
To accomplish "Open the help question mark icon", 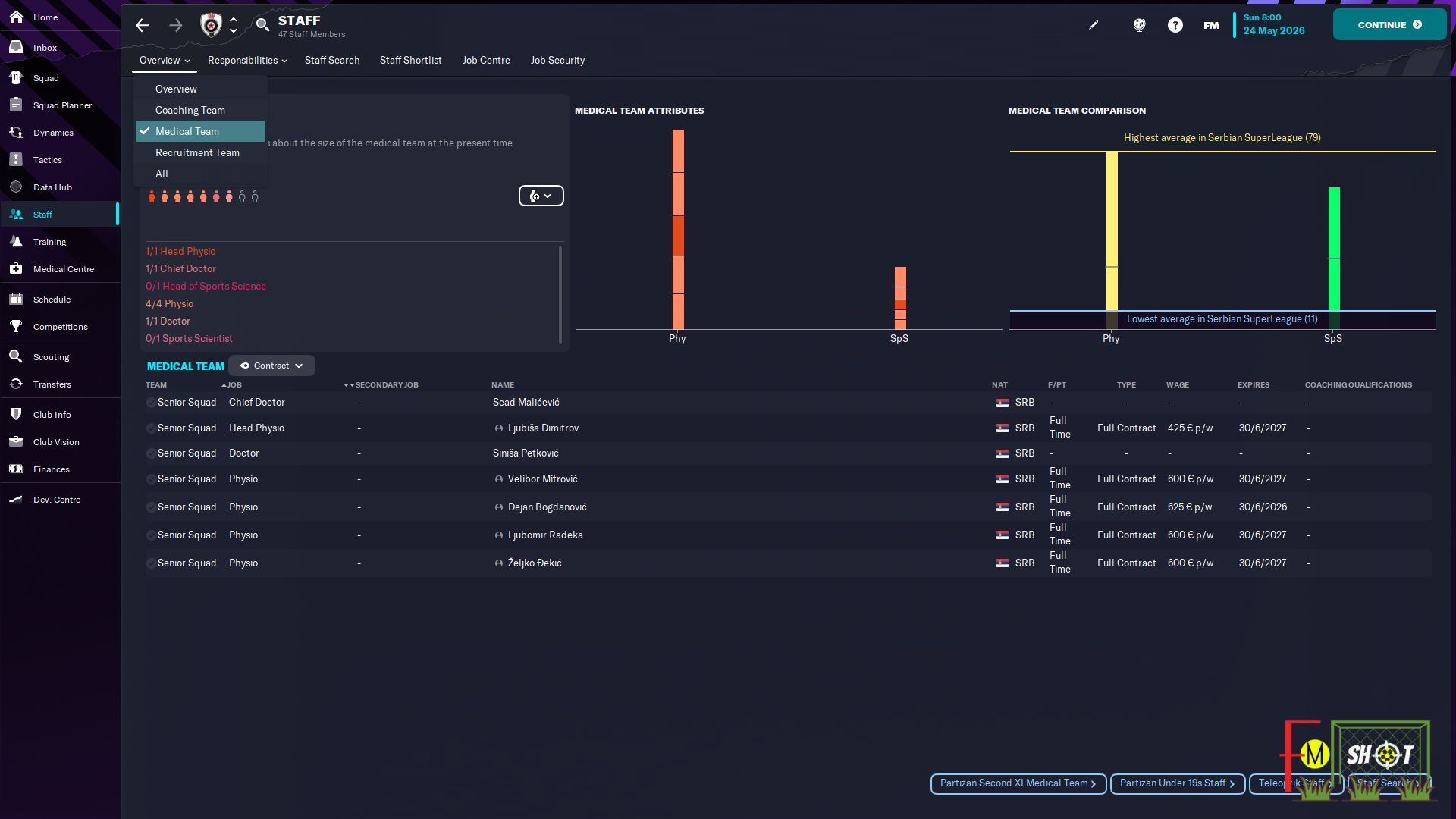I will pos(1175,25).
